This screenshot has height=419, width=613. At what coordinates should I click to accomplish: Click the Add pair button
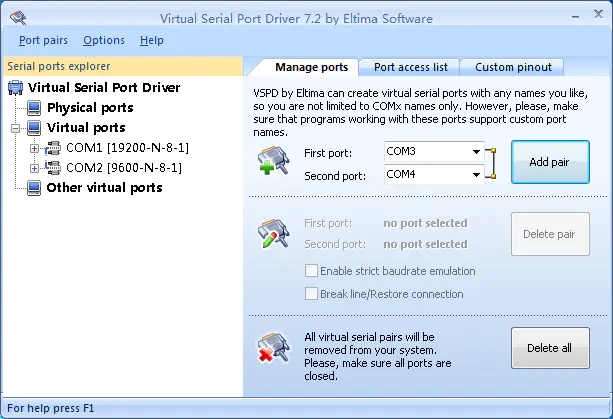[x=550, y=162]
